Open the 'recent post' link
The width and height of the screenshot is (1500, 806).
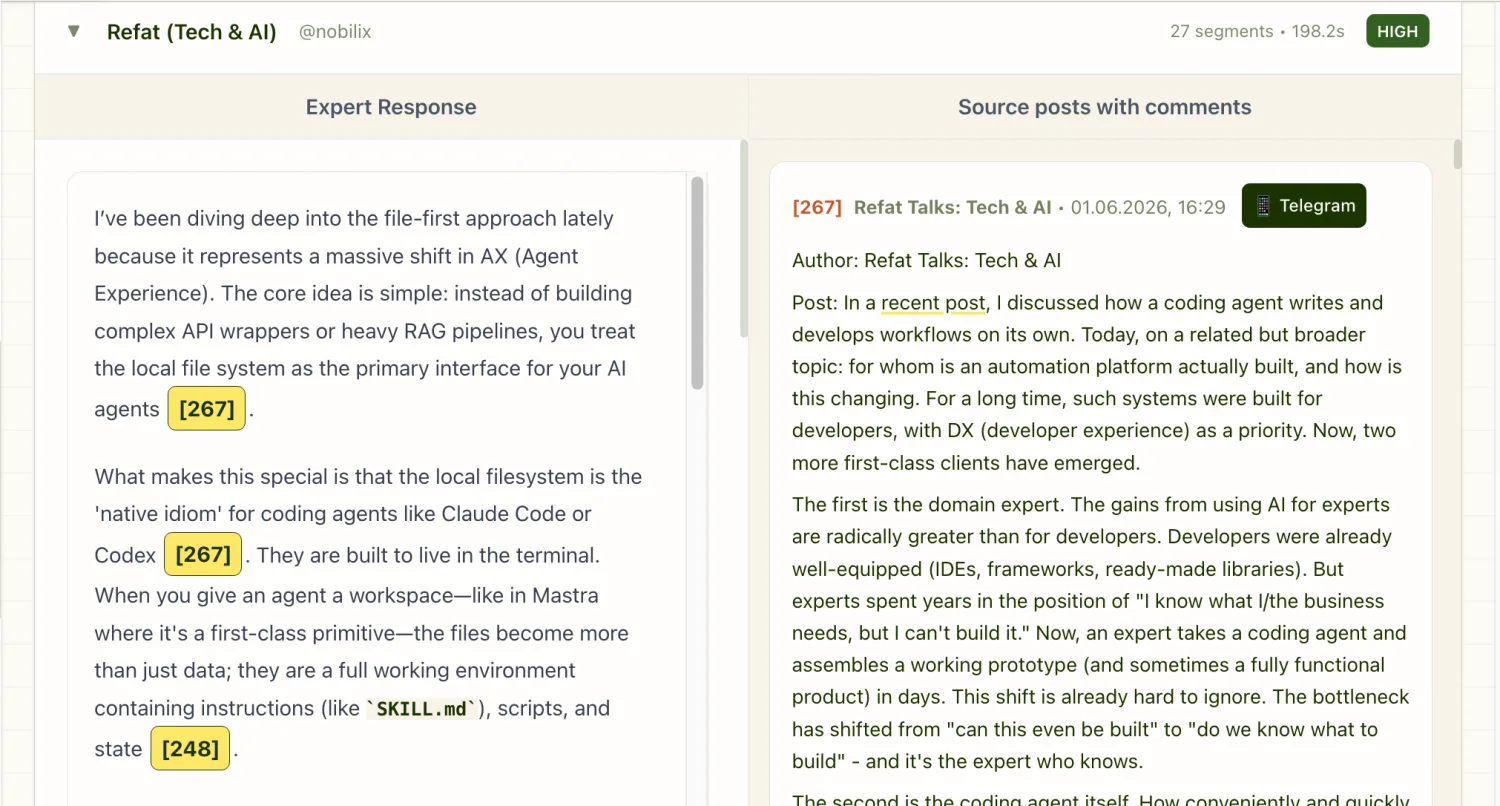(x=933, y=303)
